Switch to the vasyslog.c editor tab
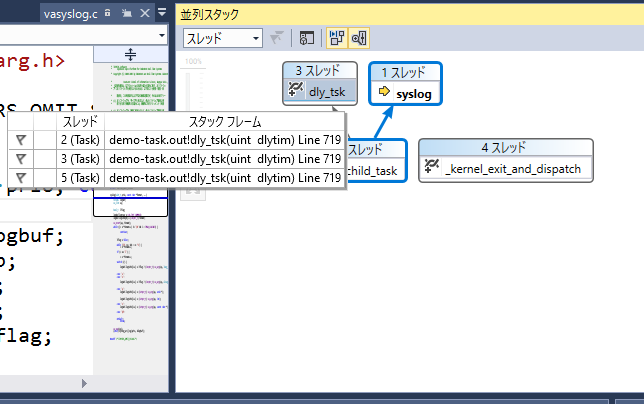The image size is (644, 404). pyautogui.click(x=68, y=13)
